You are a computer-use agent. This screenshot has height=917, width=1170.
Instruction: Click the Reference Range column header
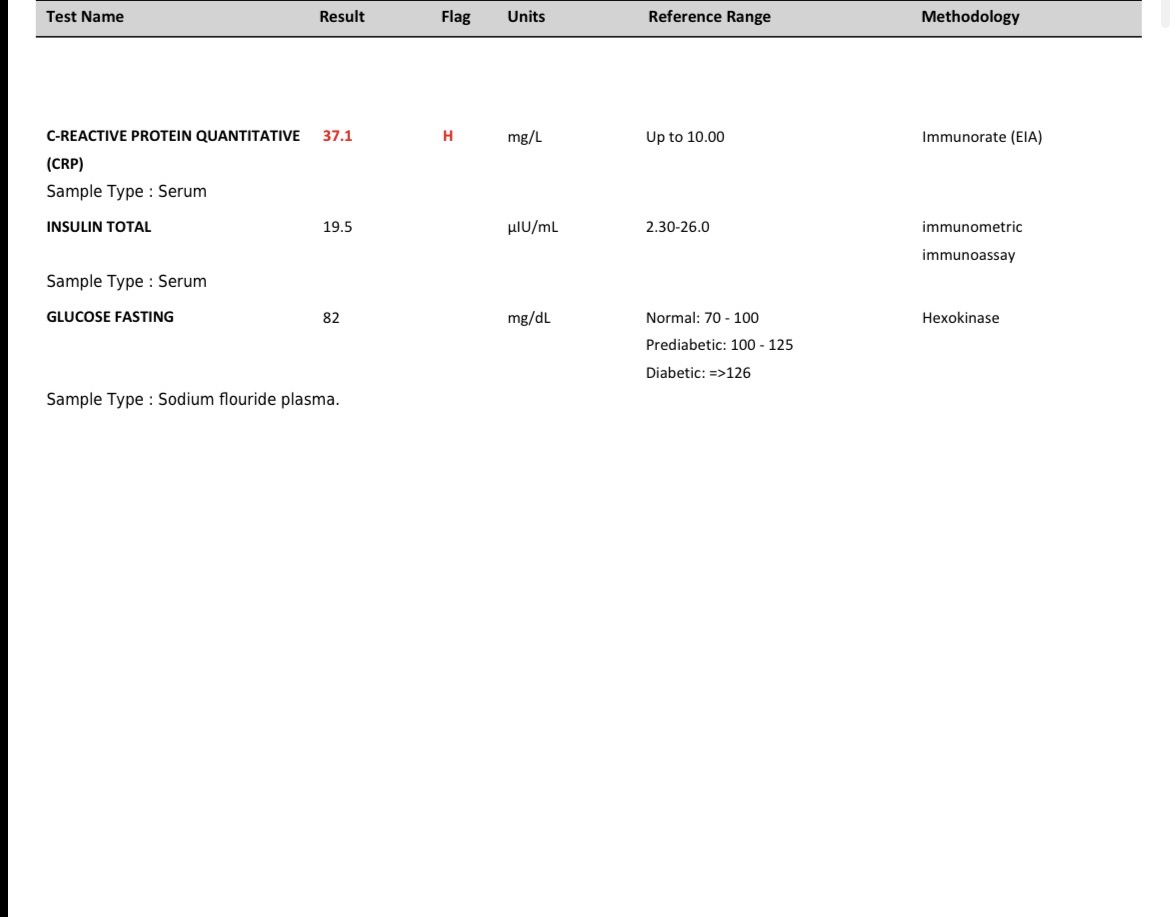[x=709, y=16]
